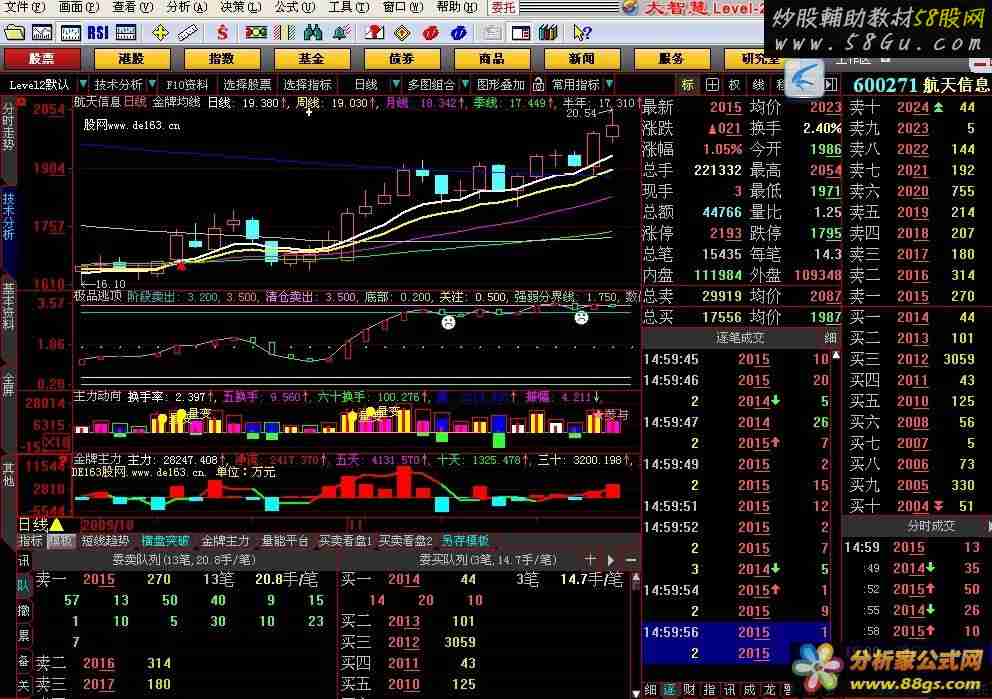Click the window layout panel icon
992x699 pixels.
521,32
